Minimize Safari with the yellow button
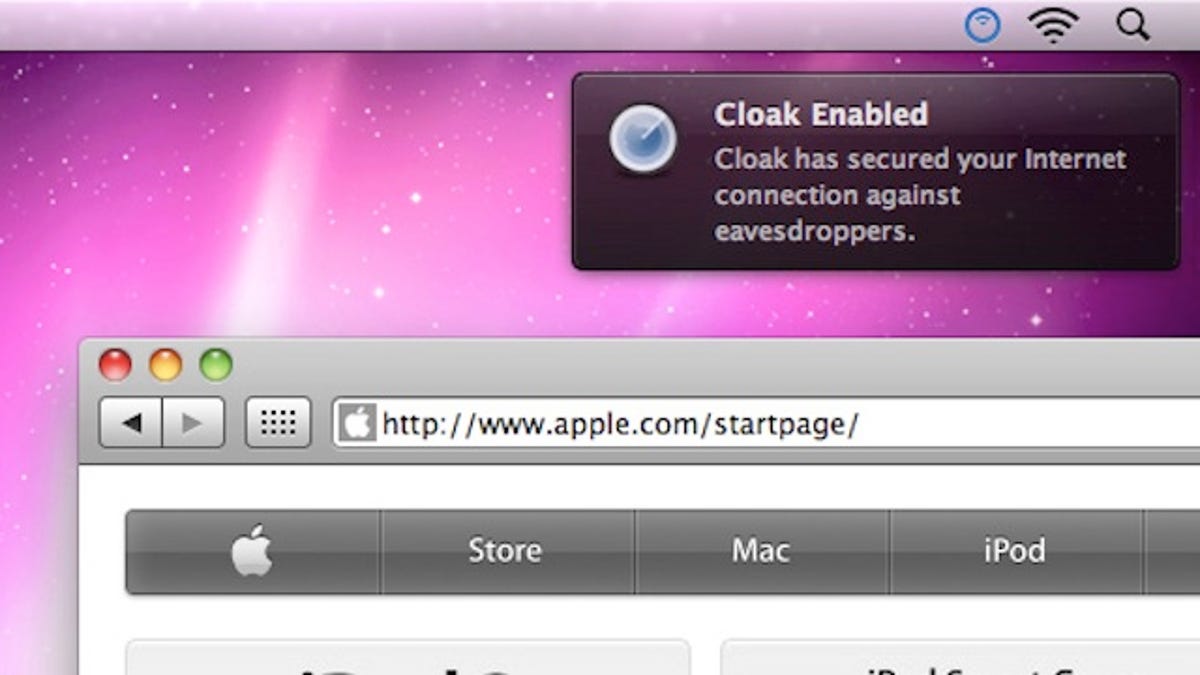This screenshot has height=675, width=1200. [x=166, y=364]
